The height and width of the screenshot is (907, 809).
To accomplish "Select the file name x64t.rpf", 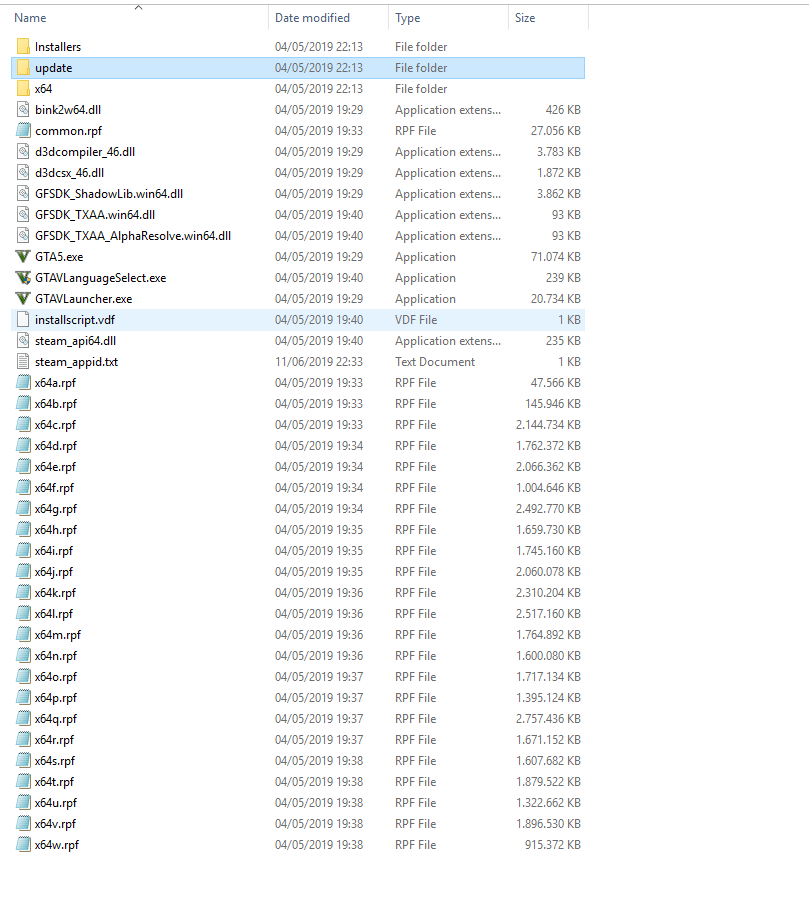I will 54,781.
